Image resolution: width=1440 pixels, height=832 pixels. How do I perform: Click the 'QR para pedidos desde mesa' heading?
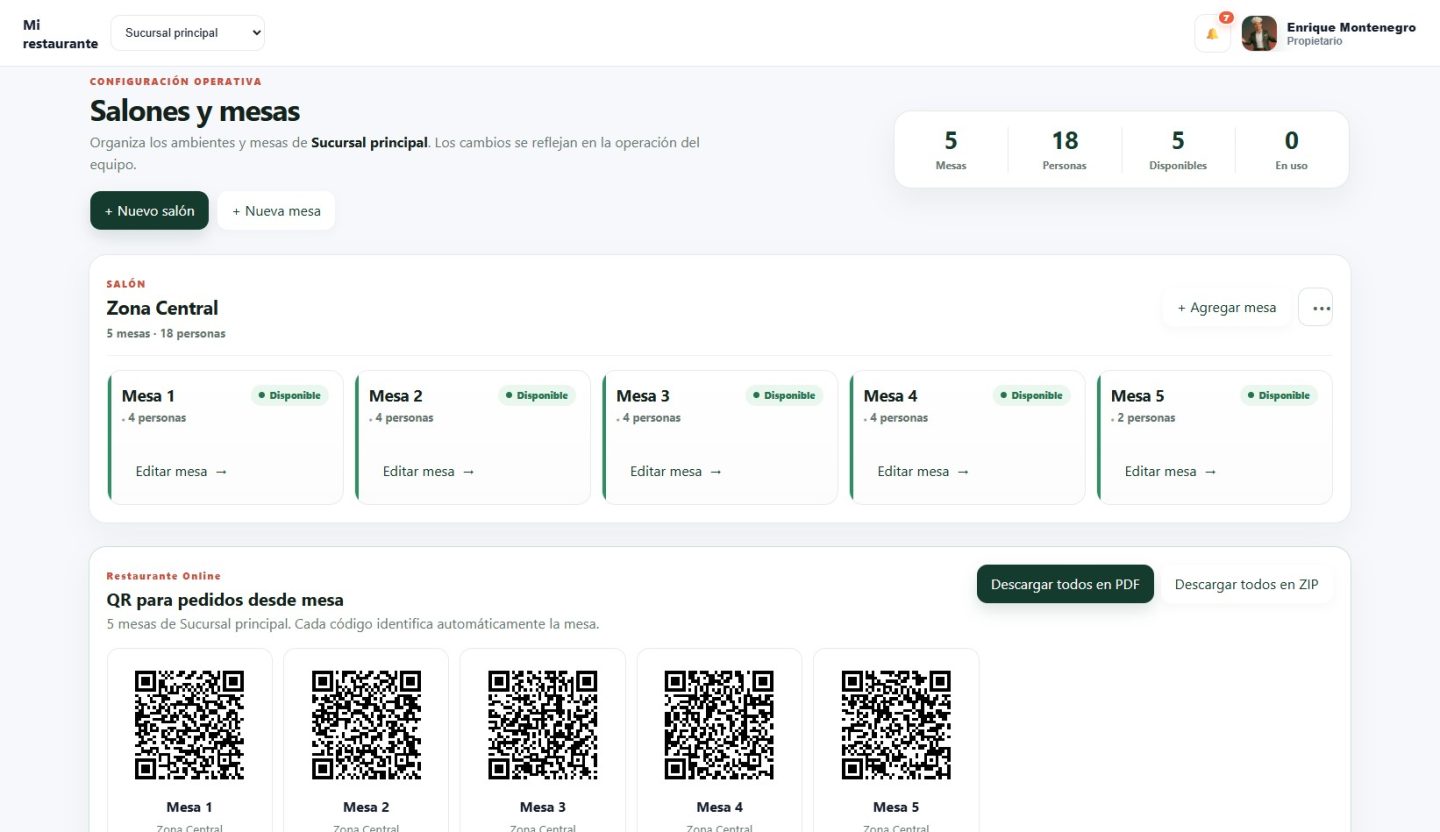[225, 600]
